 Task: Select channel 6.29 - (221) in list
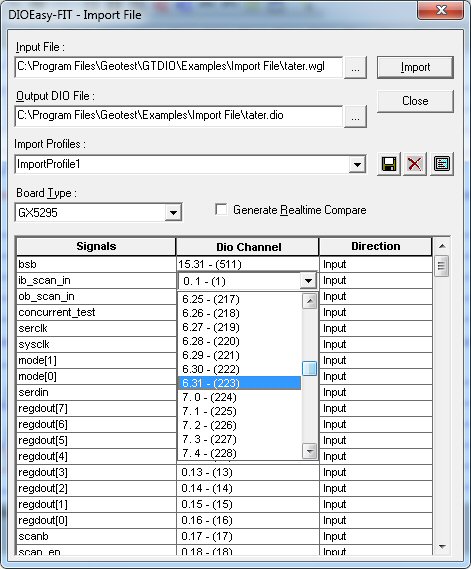[x=239, y=355]
